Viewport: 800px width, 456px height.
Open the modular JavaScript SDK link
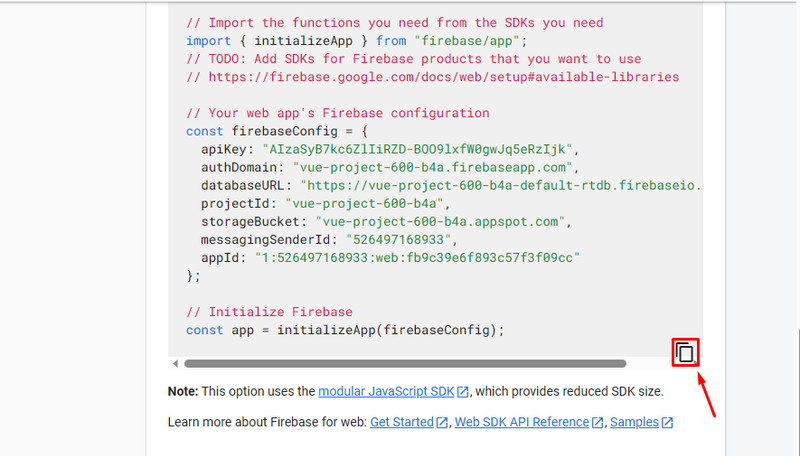pos(386,391)
